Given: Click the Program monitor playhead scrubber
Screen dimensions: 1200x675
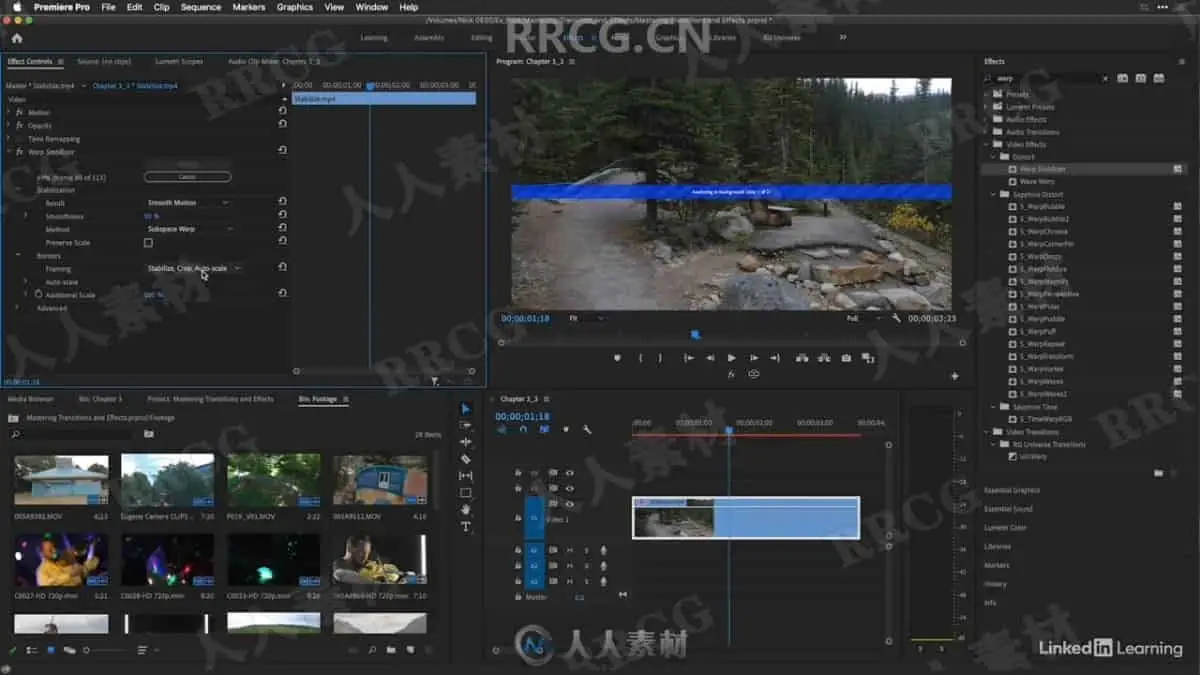Looking at the screenshot, I should point(695,335).
